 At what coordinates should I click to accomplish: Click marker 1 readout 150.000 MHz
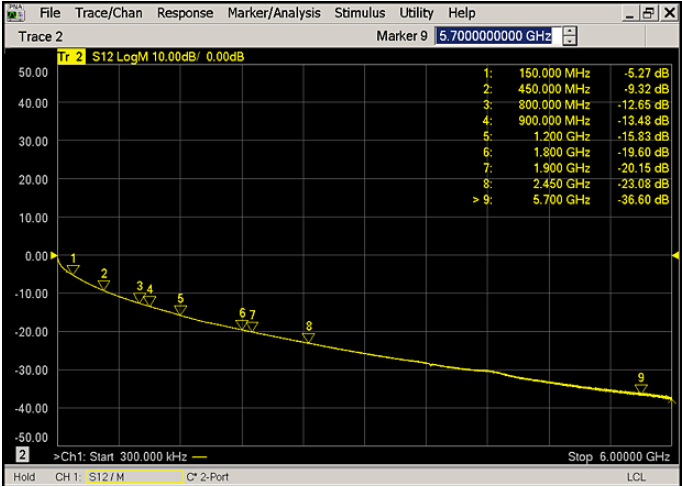pos(555,73)
